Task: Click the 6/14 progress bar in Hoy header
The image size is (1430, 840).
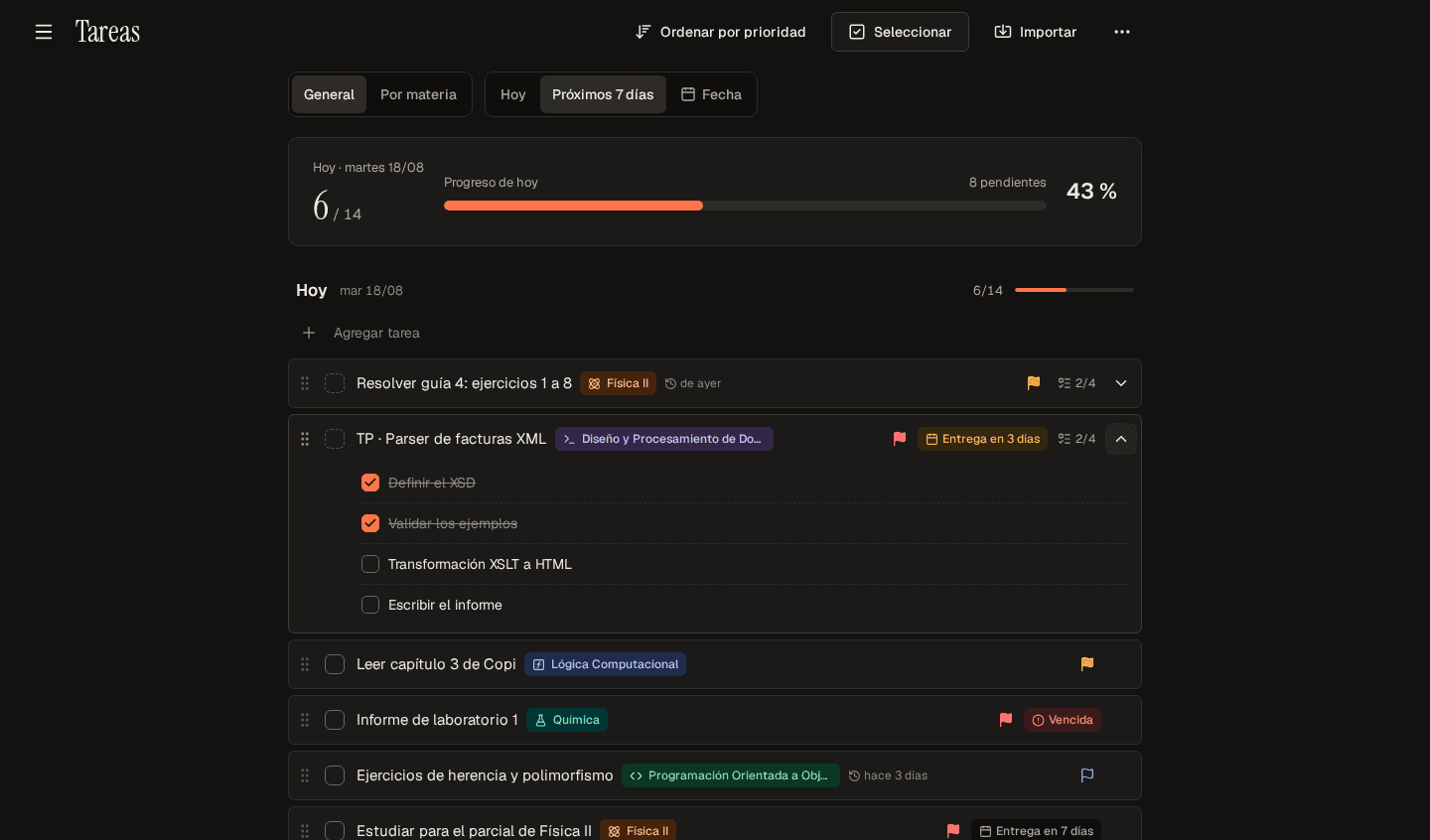Action: coord(1074,290)
